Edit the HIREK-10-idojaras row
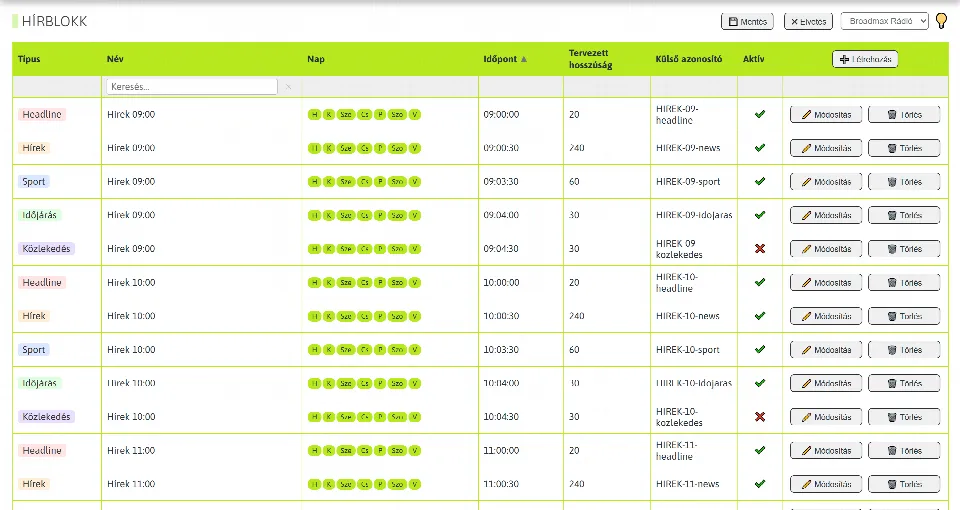This screenshot has width=960, height=510. 826,383
